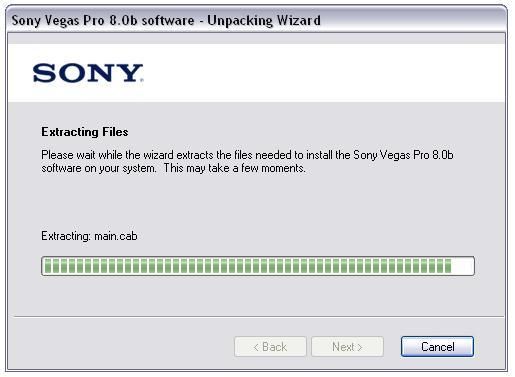Viewport: 515px width, 377px height.
Task: Click the last green block of the progress bar
Action: 448,266
